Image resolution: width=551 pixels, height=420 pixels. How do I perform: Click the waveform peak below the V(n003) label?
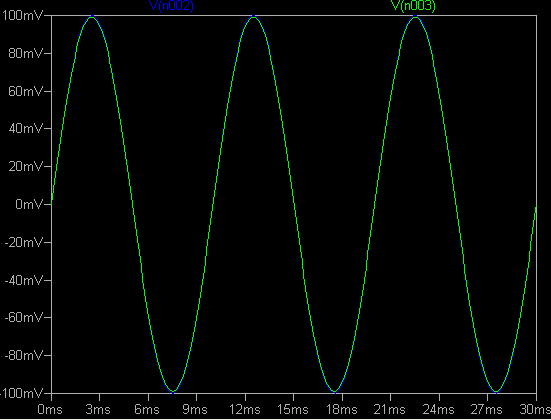click(x=415, y=17)
